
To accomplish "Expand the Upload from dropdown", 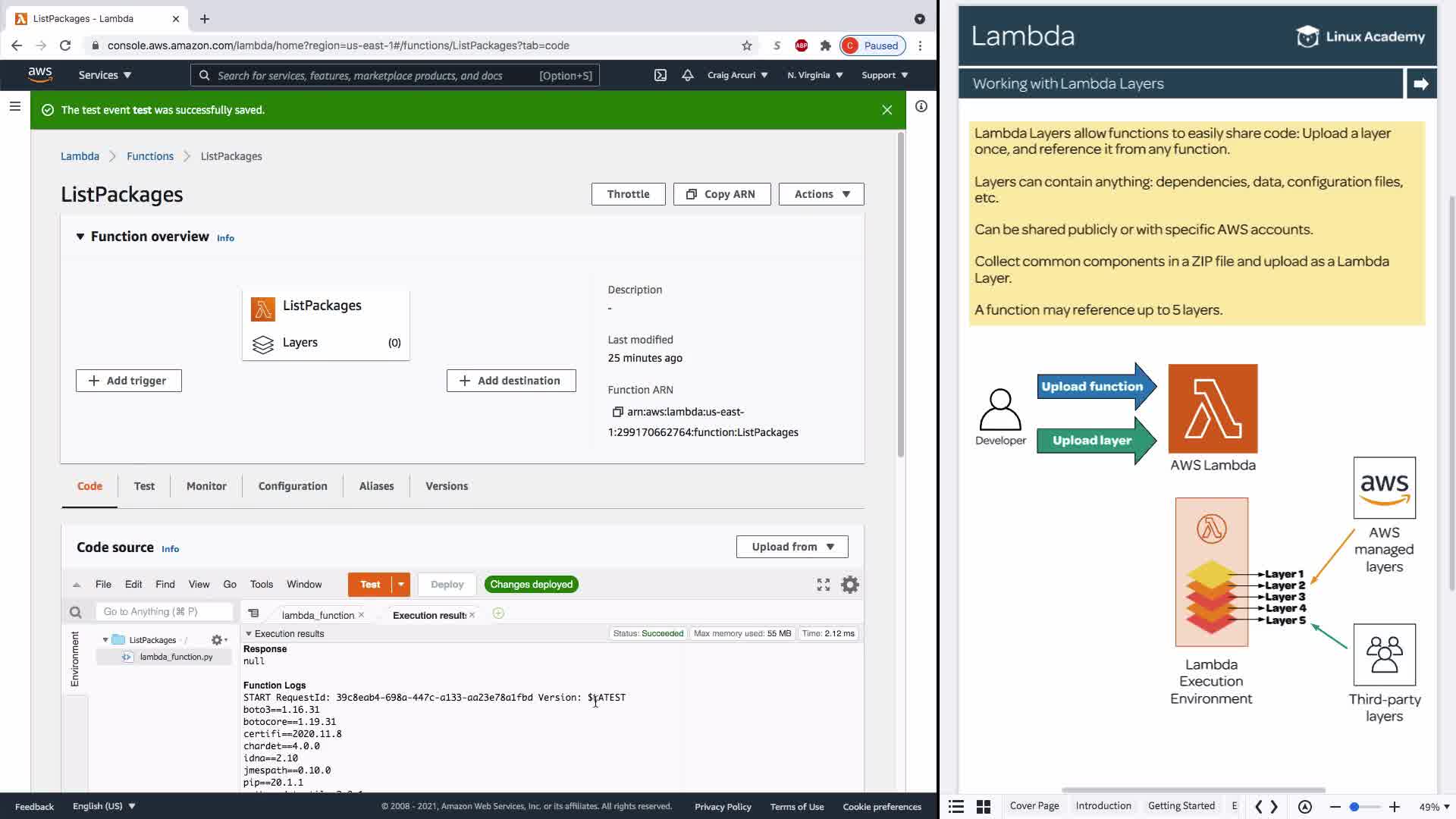I will (792, 547).
